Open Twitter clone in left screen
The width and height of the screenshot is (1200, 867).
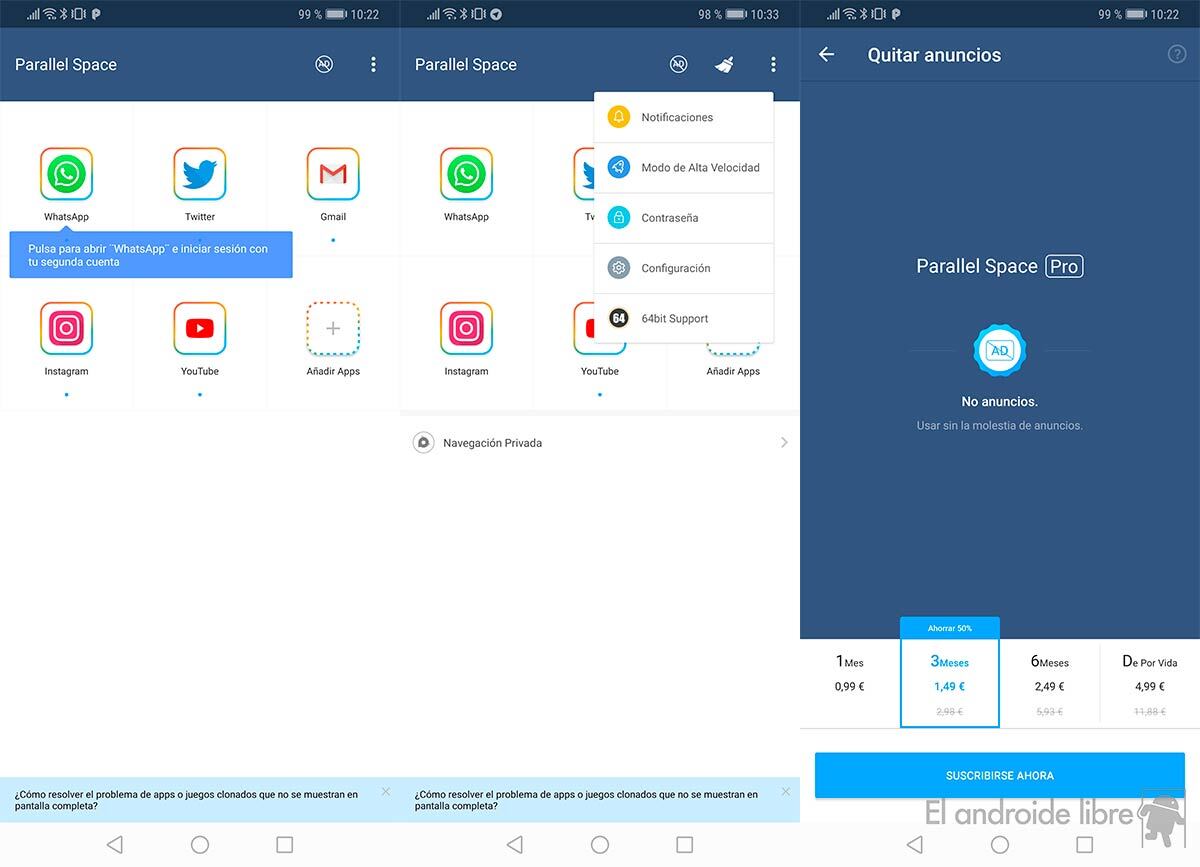tap(200, 174)
